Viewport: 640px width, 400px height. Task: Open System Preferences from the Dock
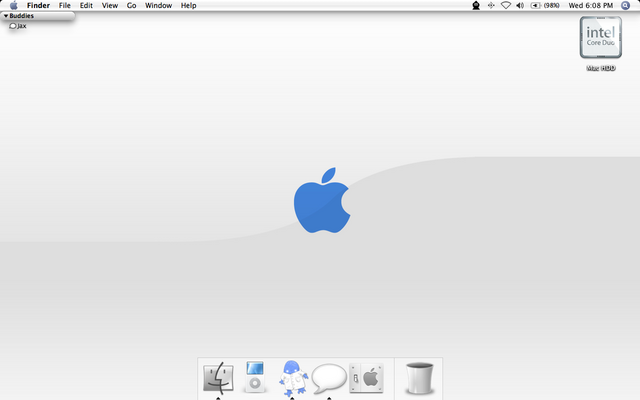367,378
